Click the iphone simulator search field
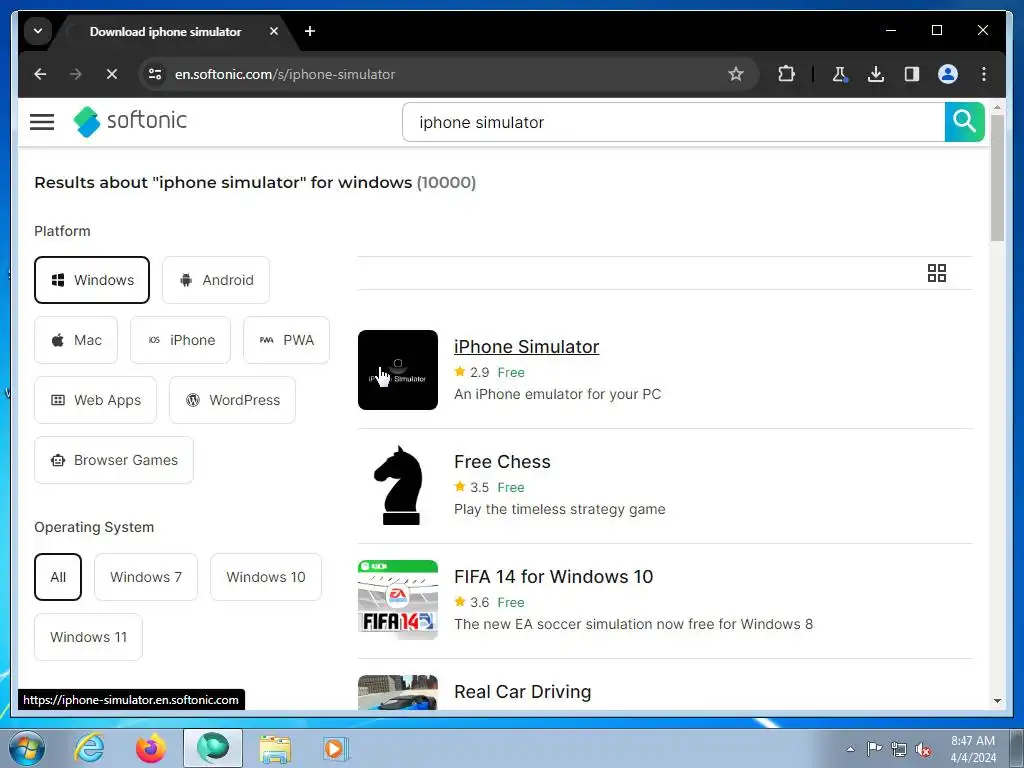This screenshot has height=768, width=1024. [x=673, y=122]
